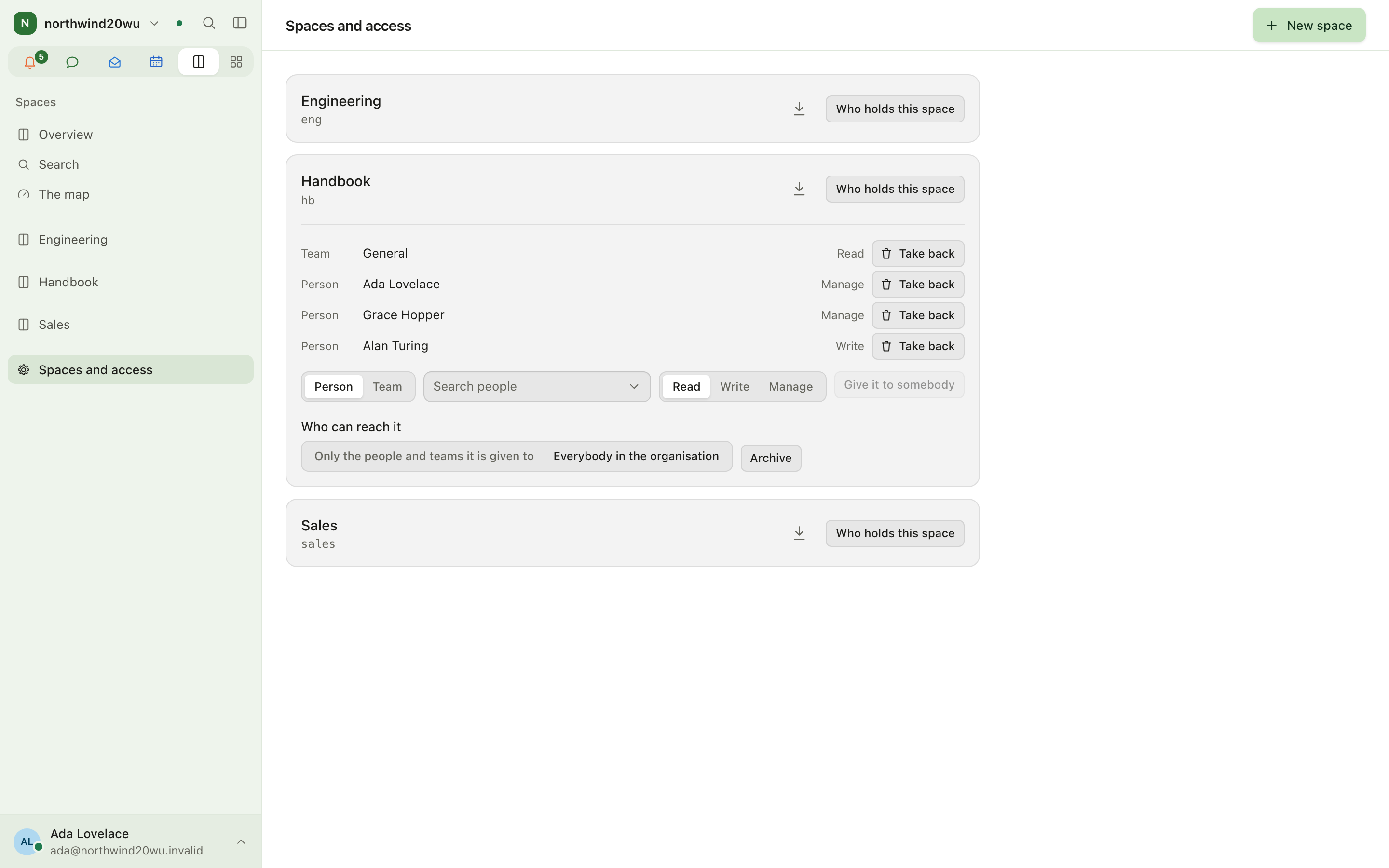
Task: Take back access from General team
Action: point(918,253)
